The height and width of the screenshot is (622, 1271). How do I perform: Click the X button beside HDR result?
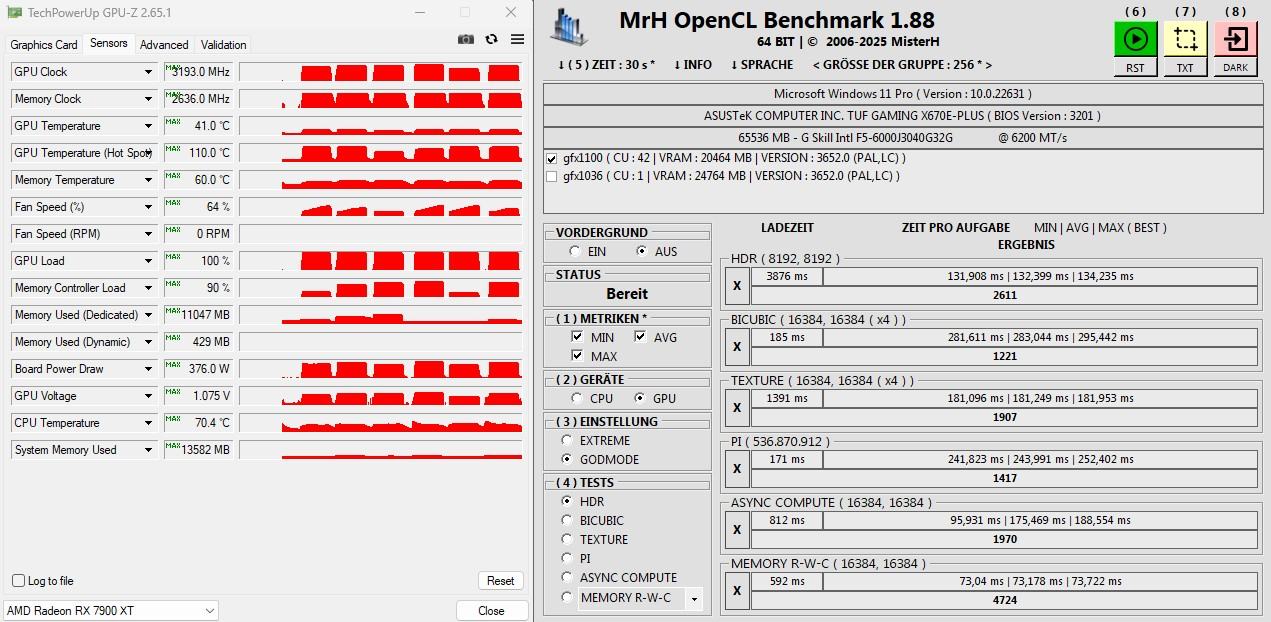[737, 285]
